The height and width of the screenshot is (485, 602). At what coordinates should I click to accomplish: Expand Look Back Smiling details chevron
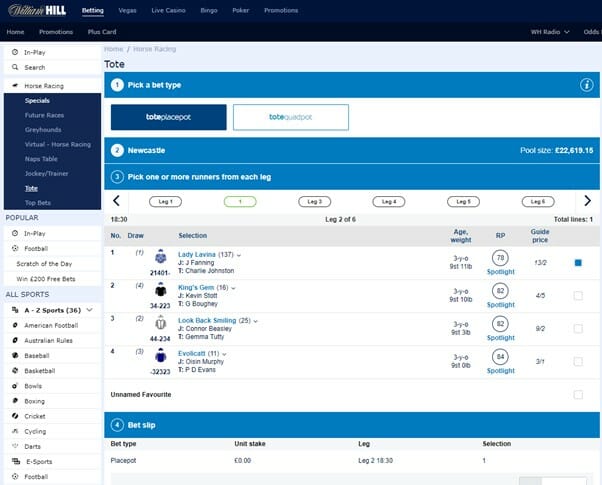[x=256, y=321]
